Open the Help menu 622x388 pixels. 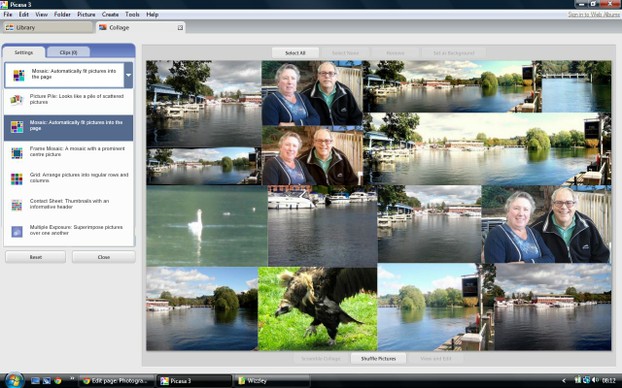[x=152, y=14]
